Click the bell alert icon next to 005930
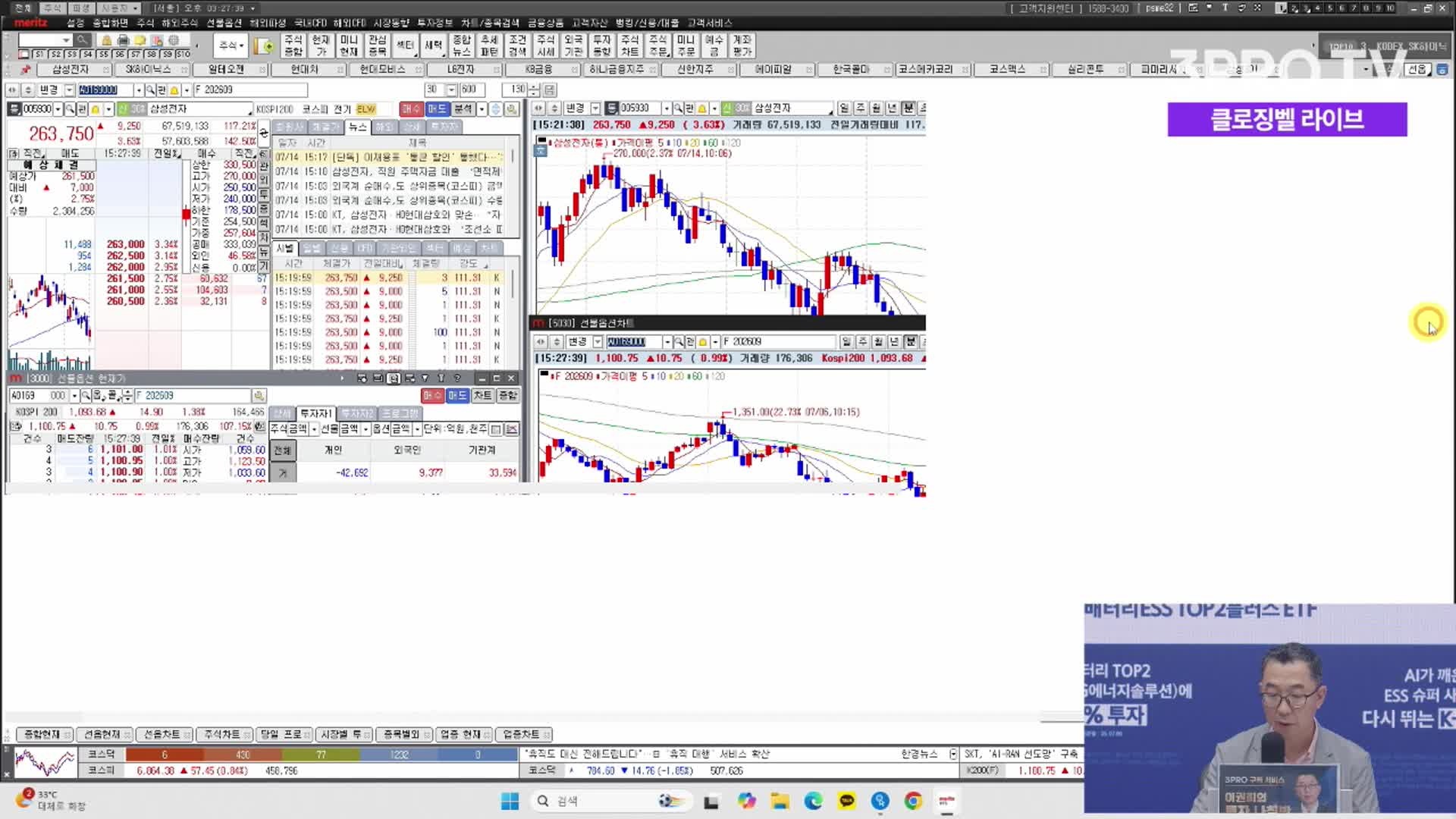The image size is (1456, 819). point(95,109)
